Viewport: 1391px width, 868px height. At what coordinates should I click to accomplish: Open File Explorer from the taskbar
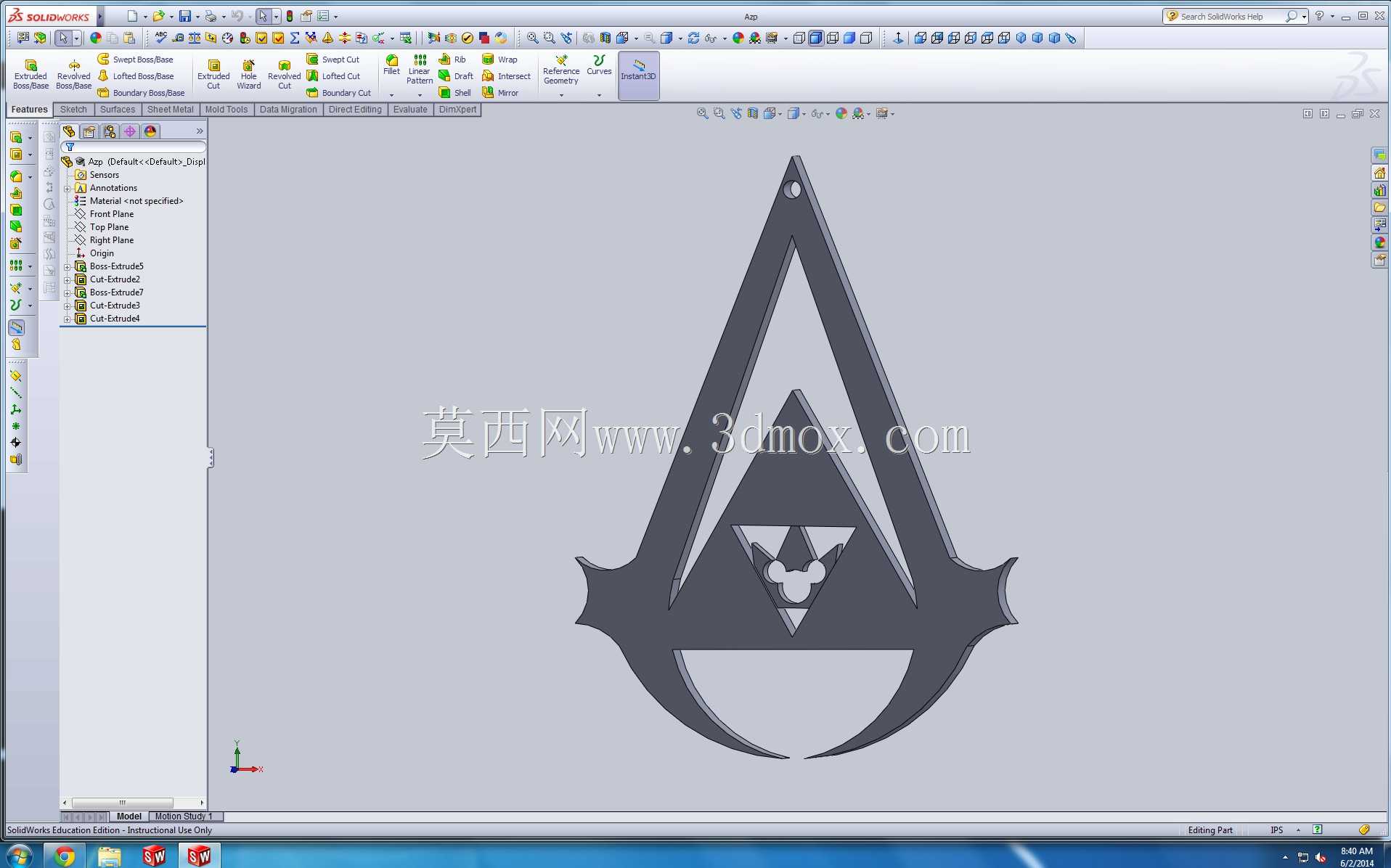[109, 856]
